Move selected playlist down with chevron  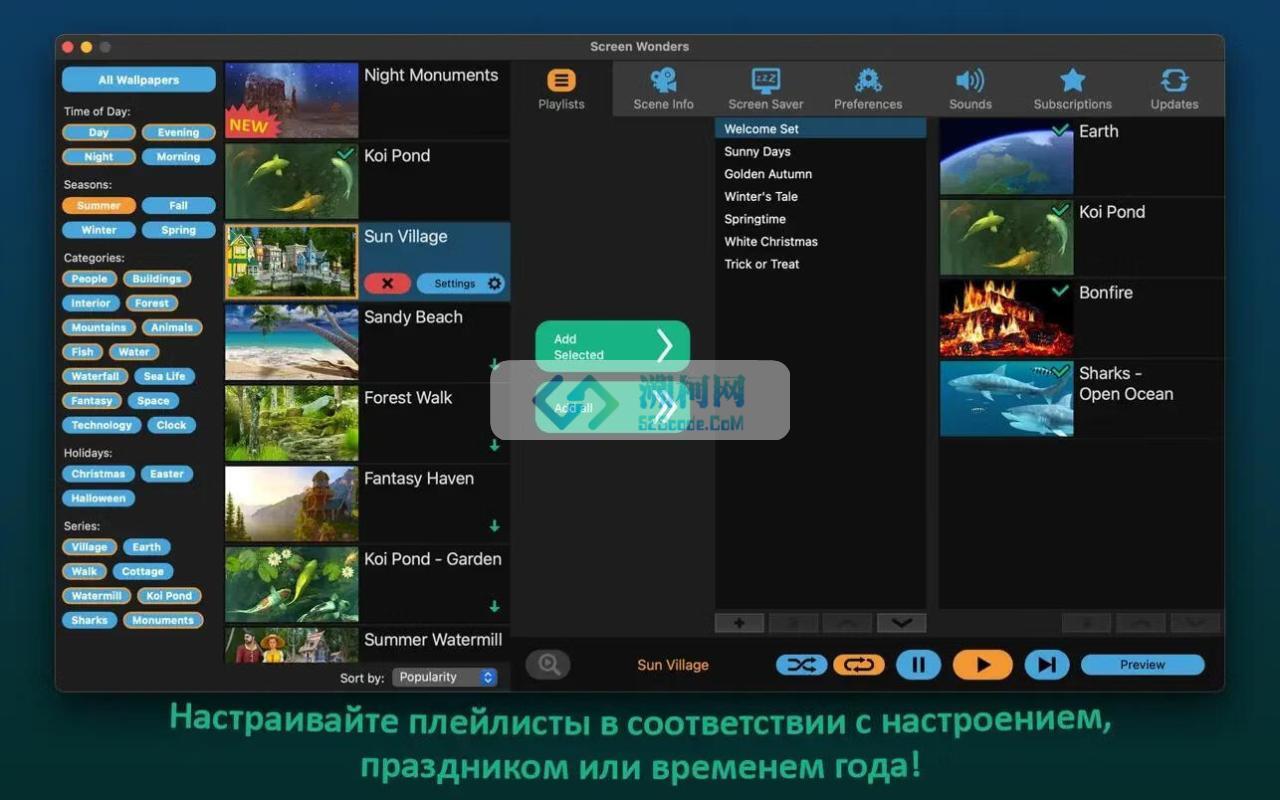point(901,622)
